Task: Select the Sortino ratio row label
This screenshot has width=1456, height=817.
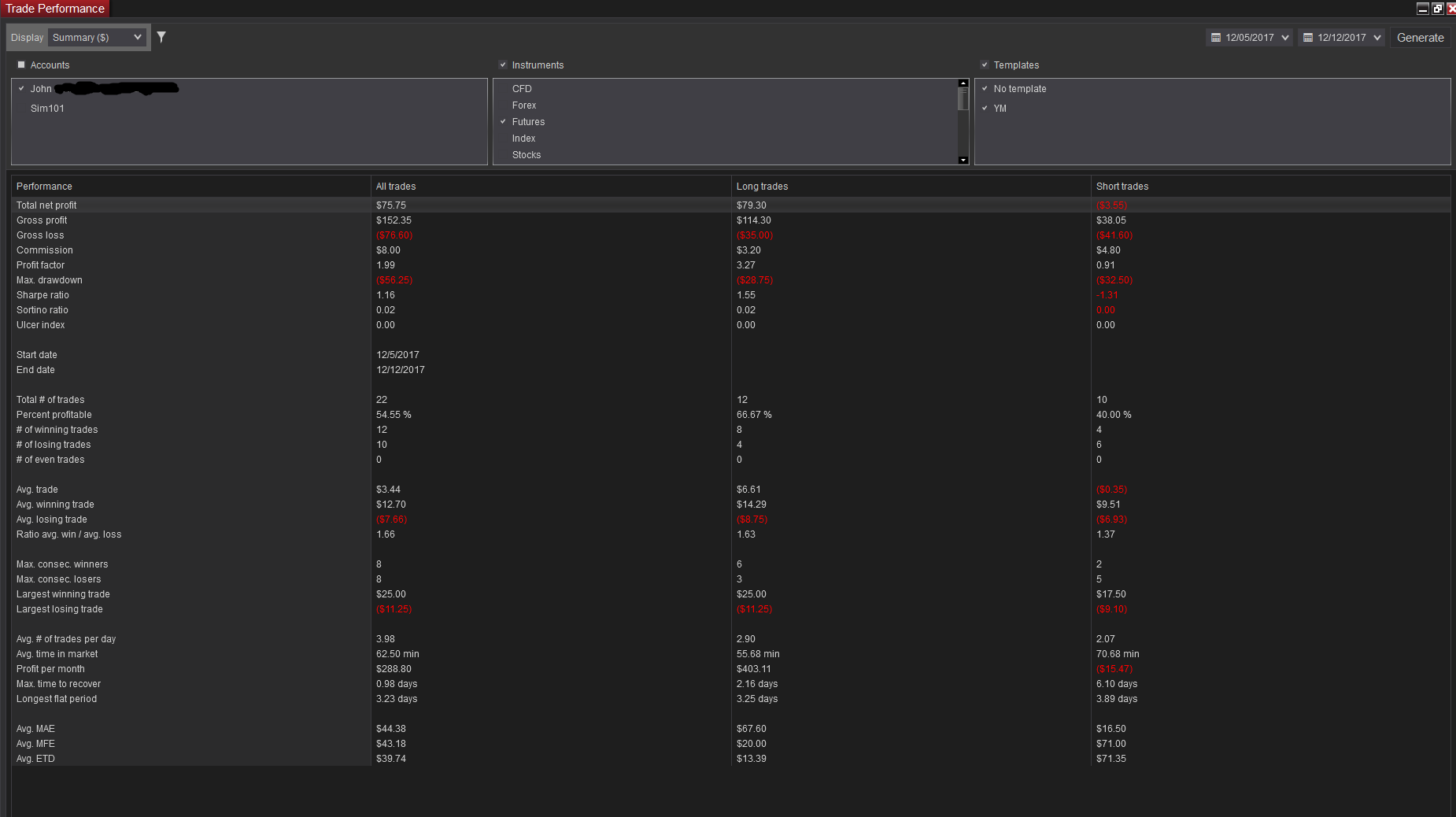Action: (42, 310)
